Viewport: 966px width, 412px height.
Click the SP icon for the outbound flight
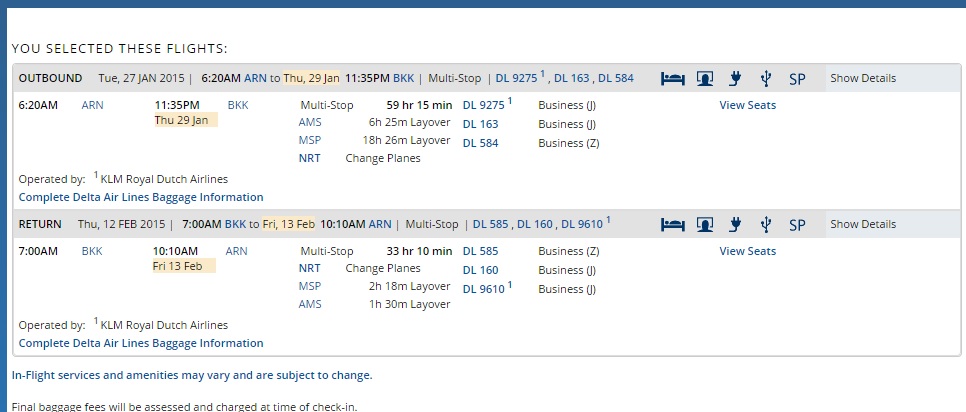click(x=797, y=79)
